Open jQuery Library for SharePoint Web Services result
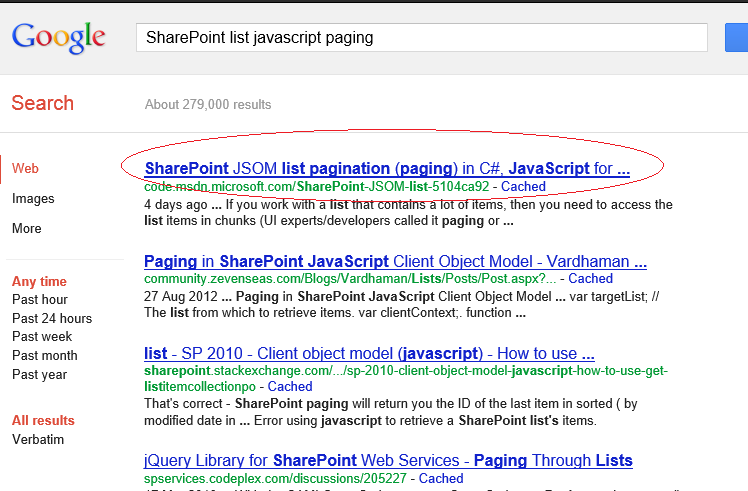This screenshot has width=748, height=491. click(388, 460)
